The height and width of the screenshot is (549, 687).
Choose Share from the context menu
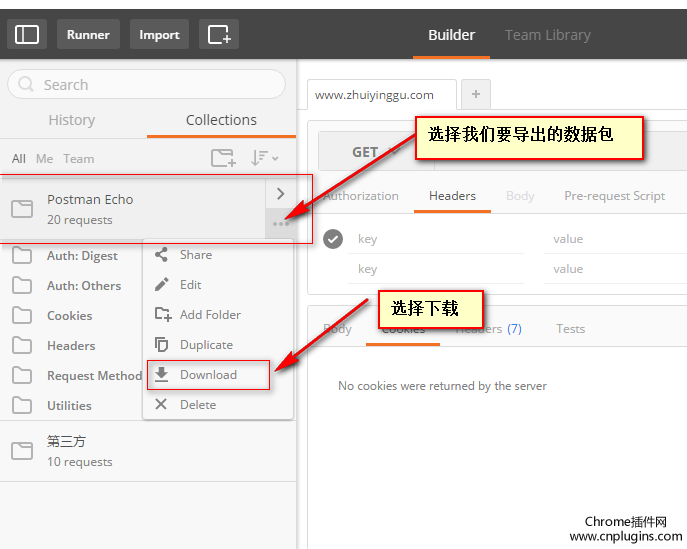218,255
